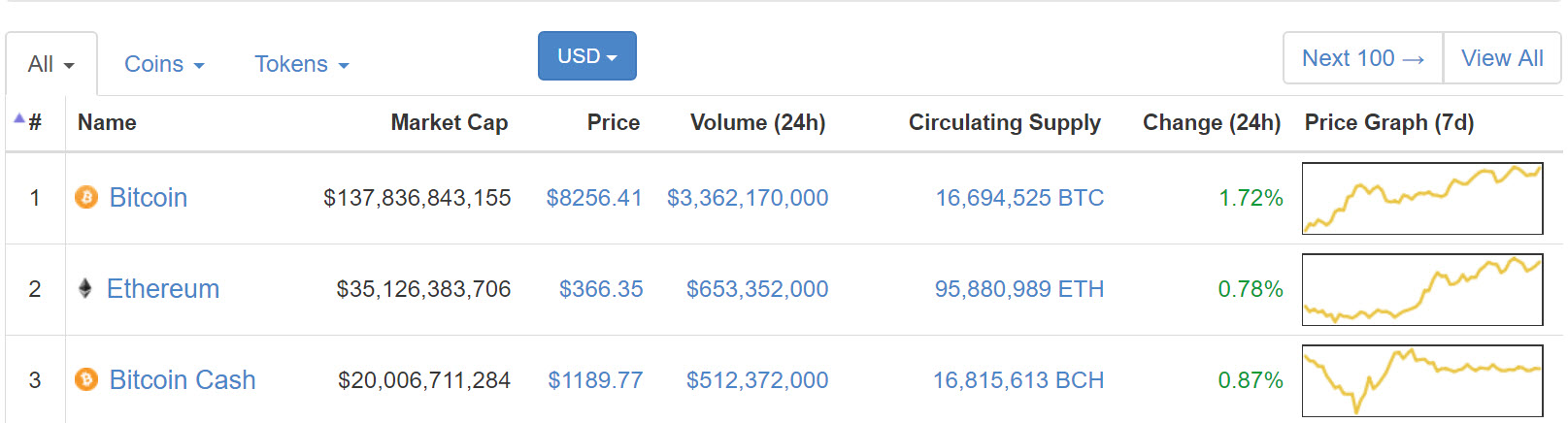The image size is (1568, 423).
Task: Expand the Tokens dropdown menu
Action: [301, 64]
